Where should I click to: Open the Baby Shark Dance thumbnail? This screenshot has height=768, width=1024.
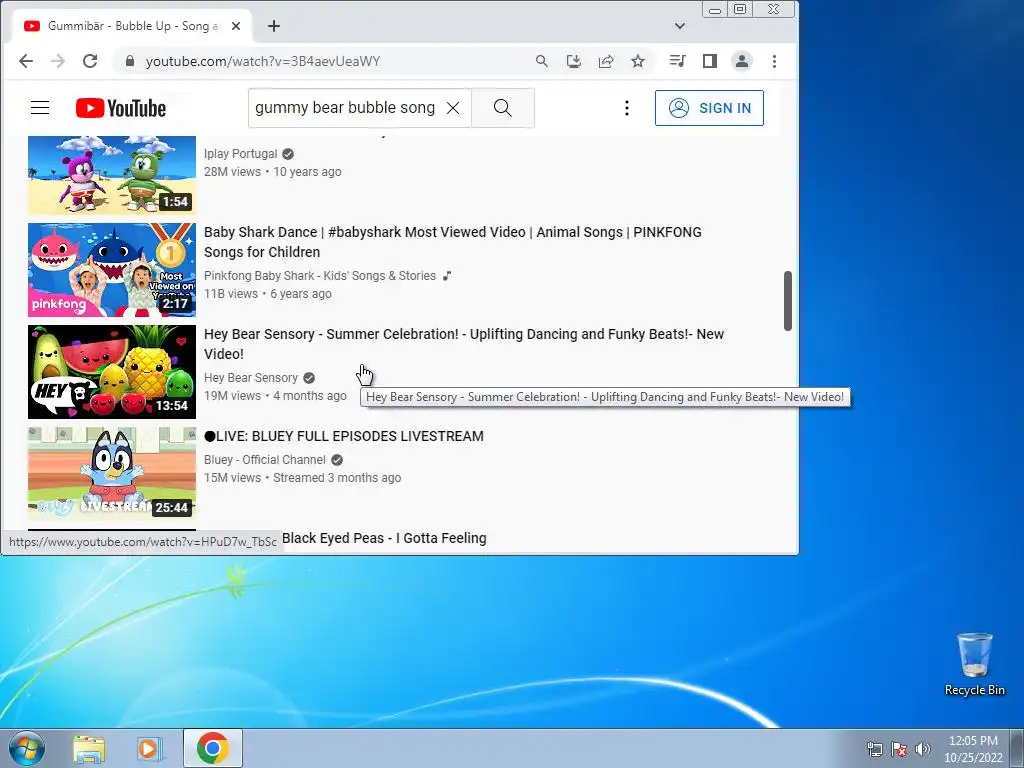(x=112, y=270)
